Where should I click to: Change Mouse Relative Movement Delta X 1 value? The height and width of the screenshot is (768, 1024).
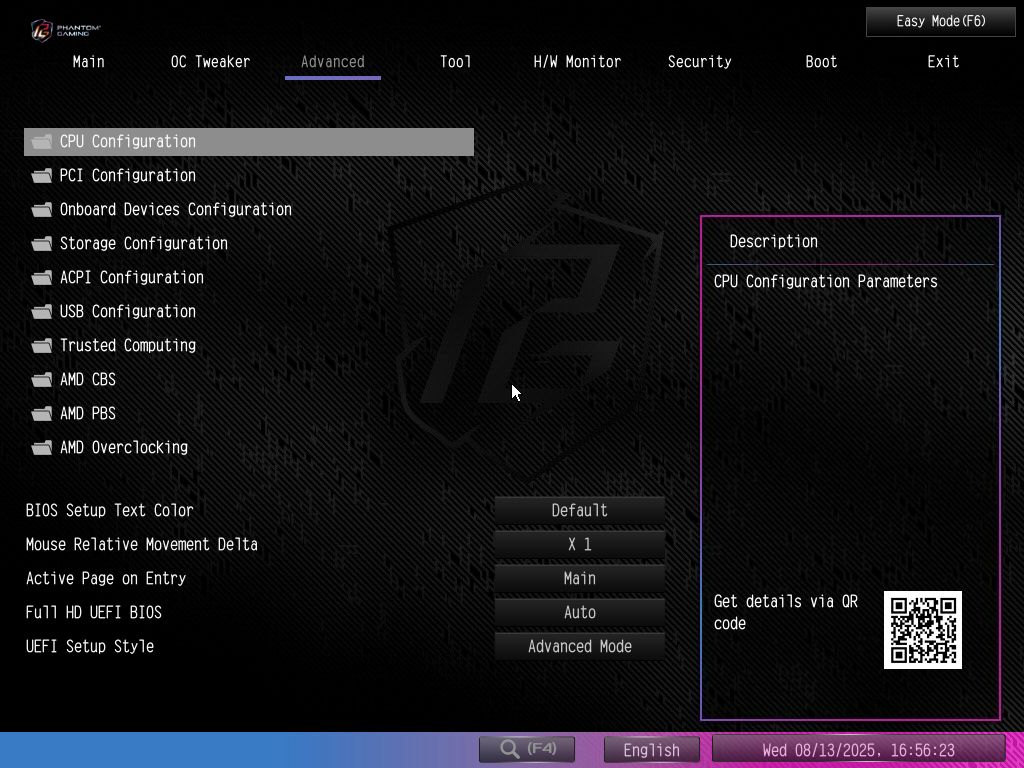coord(580,544)
